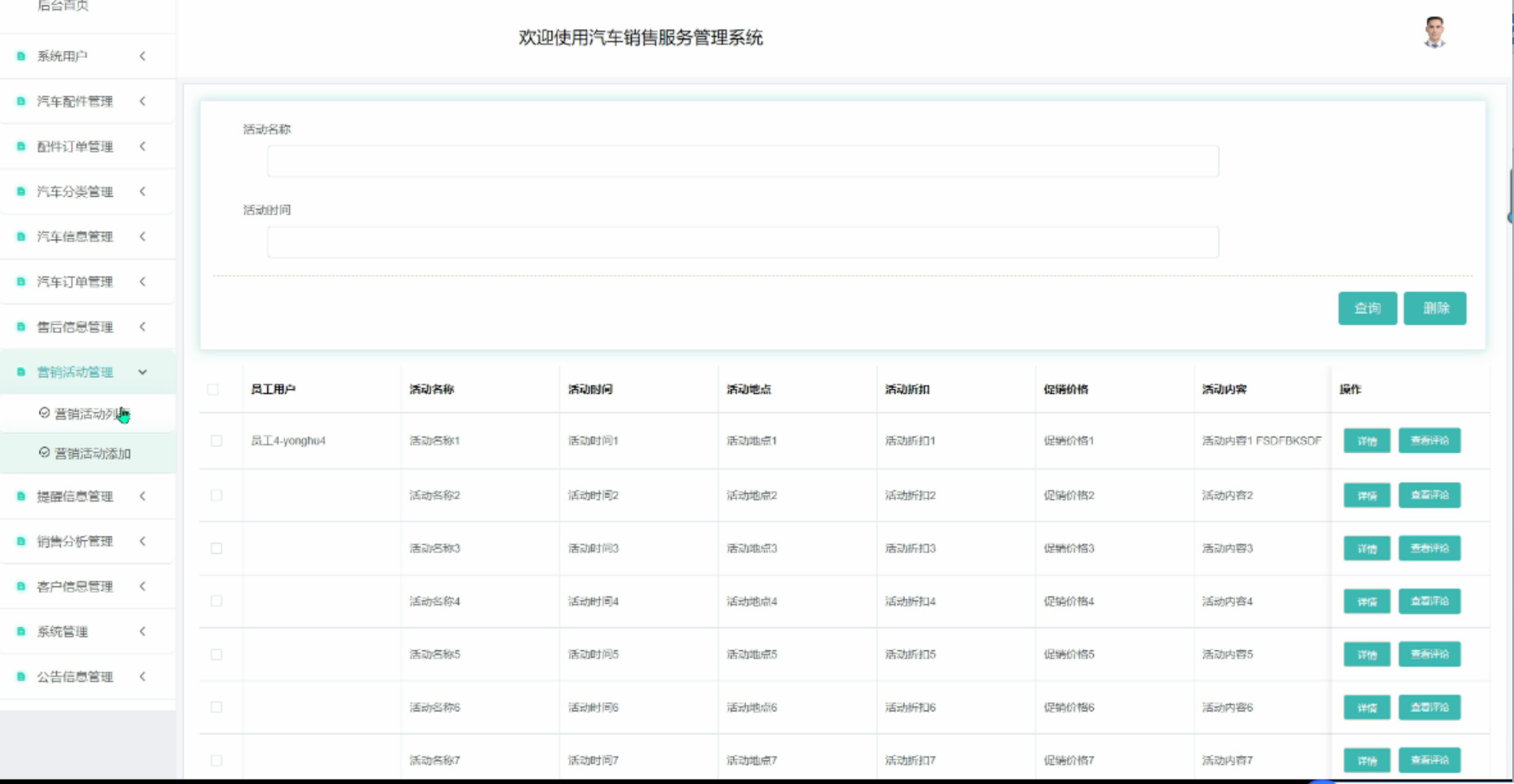Click the icon beside 汽车订单管理
The image size is (1514, 784).
21,282
